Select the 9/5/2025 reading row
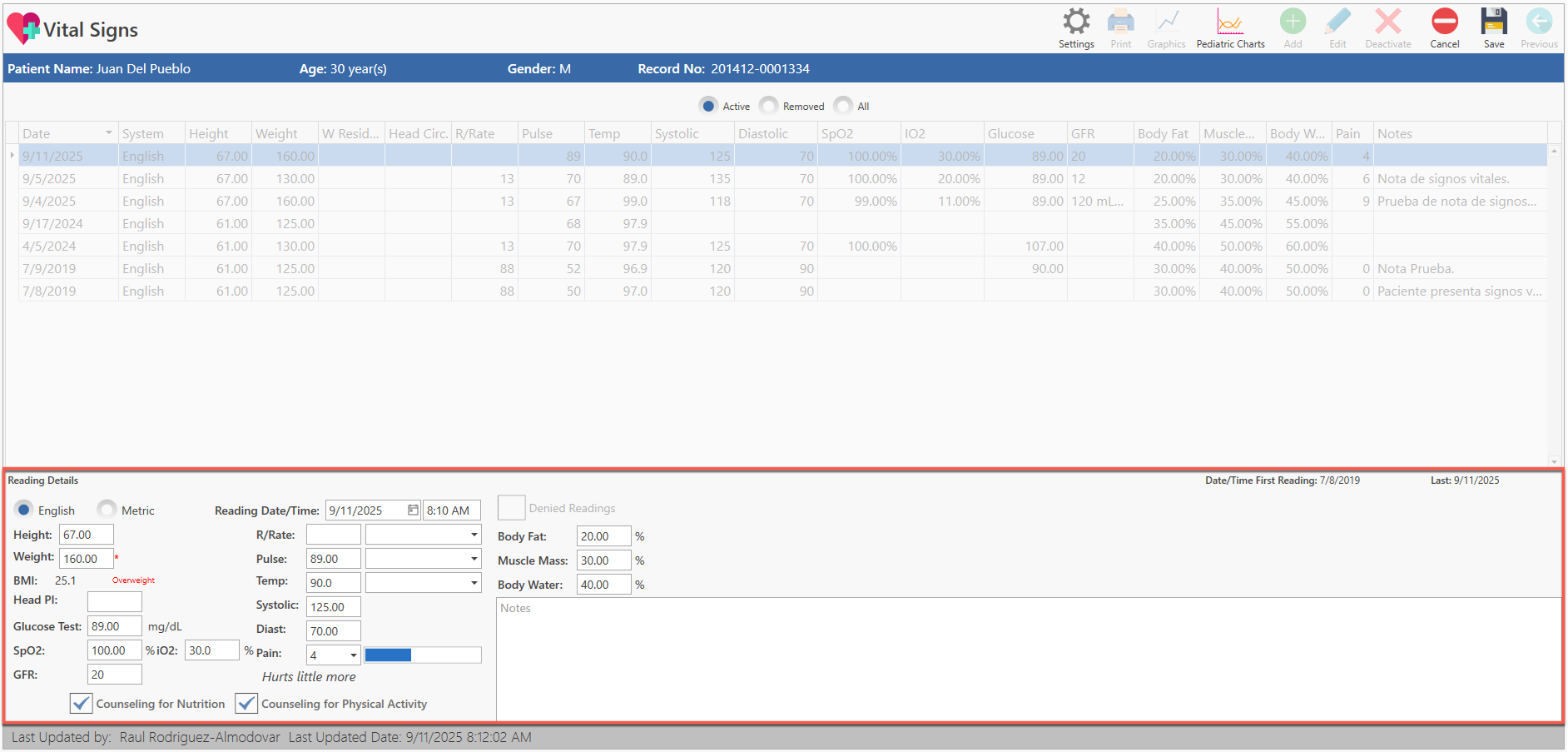Image resolution: width=1568 pixels, height=752 pixels. click(x=782, y=178)
